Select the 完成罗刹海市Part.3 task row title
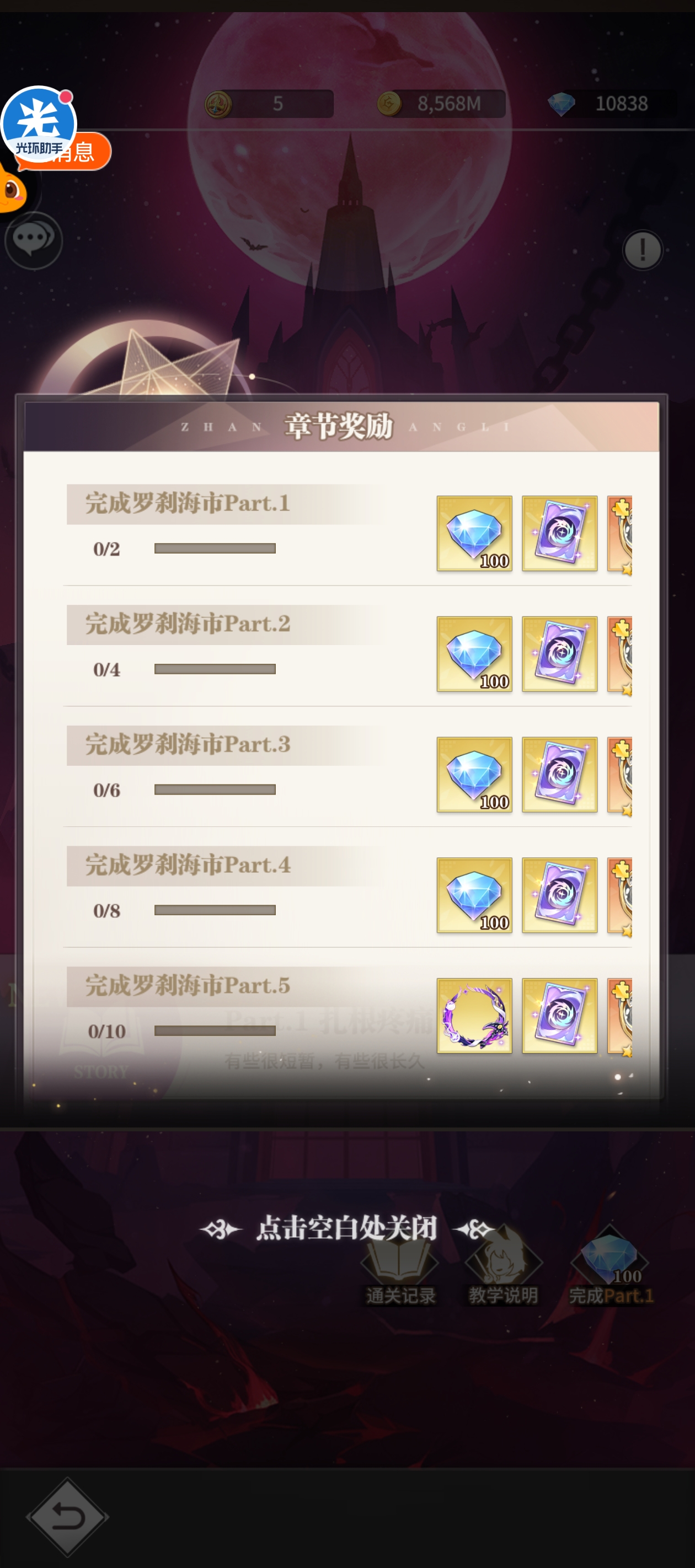Viewport: 695px width, 1568px height. pos(188,744)
